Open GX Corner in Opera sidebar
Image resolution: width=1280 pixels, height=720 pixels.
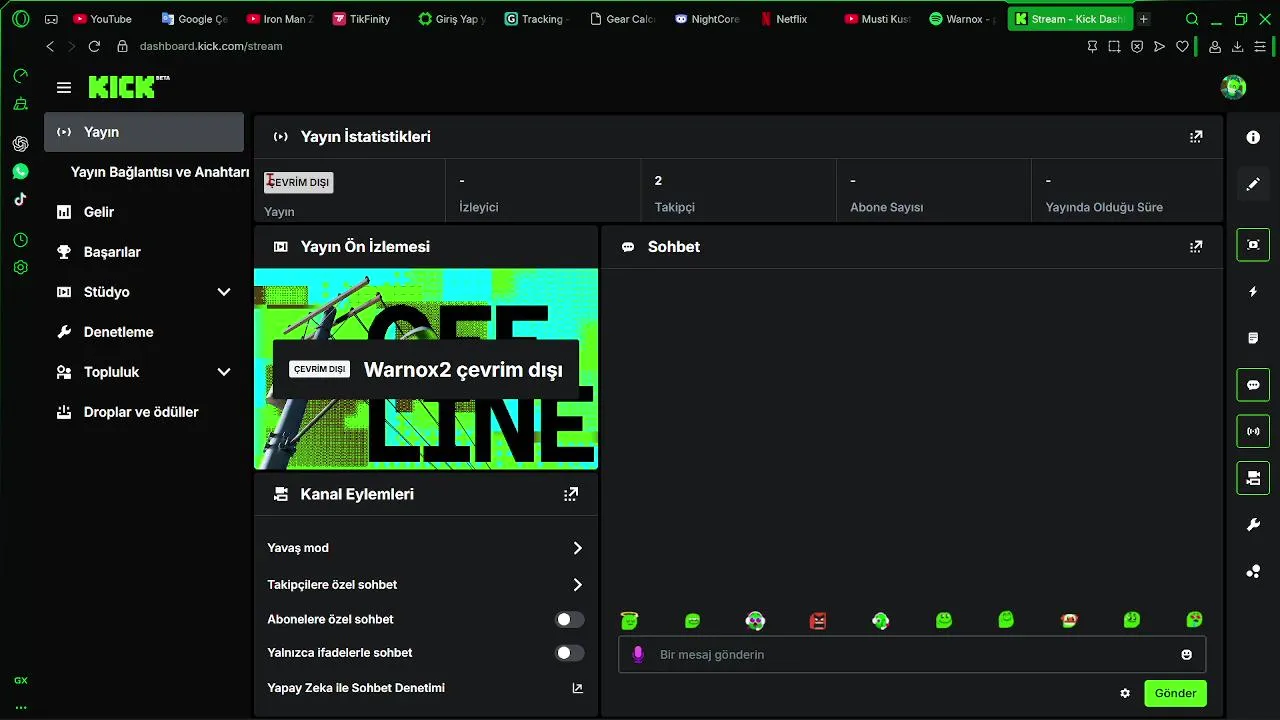click(20, 680)
